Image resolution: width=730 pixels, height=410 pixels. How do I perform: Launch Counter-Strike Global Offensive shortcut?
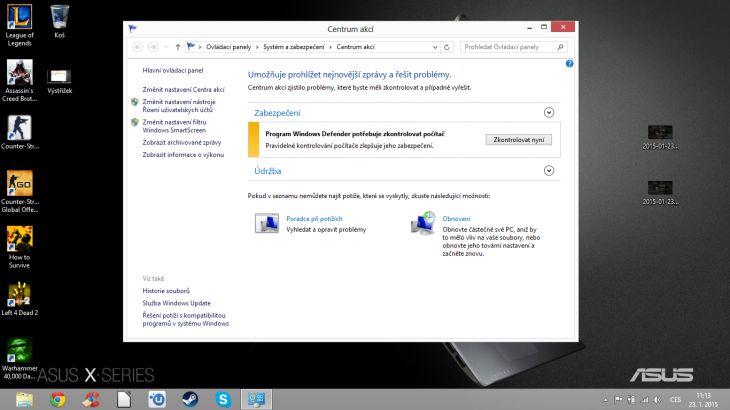coord(19,191)
